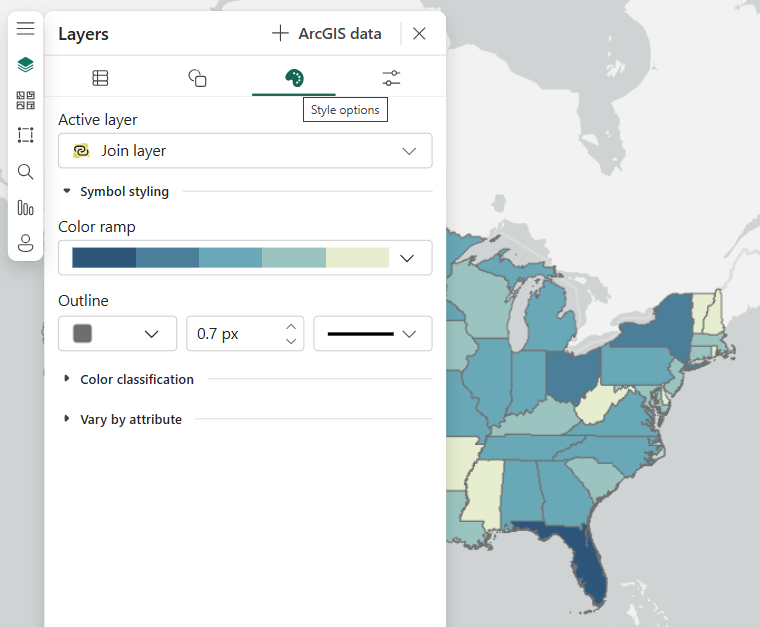Viewport: 760px width, 627px height.
Task: Open the basemap gallery grid icon
Action: point(25,100)
